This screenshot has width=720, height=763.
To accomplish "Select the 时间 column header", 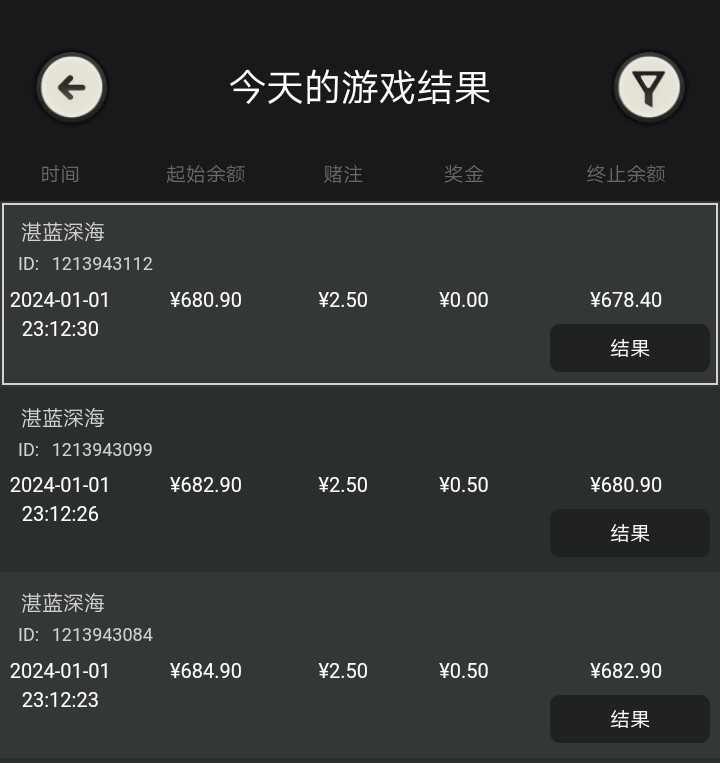I will (x=60, y=174).
